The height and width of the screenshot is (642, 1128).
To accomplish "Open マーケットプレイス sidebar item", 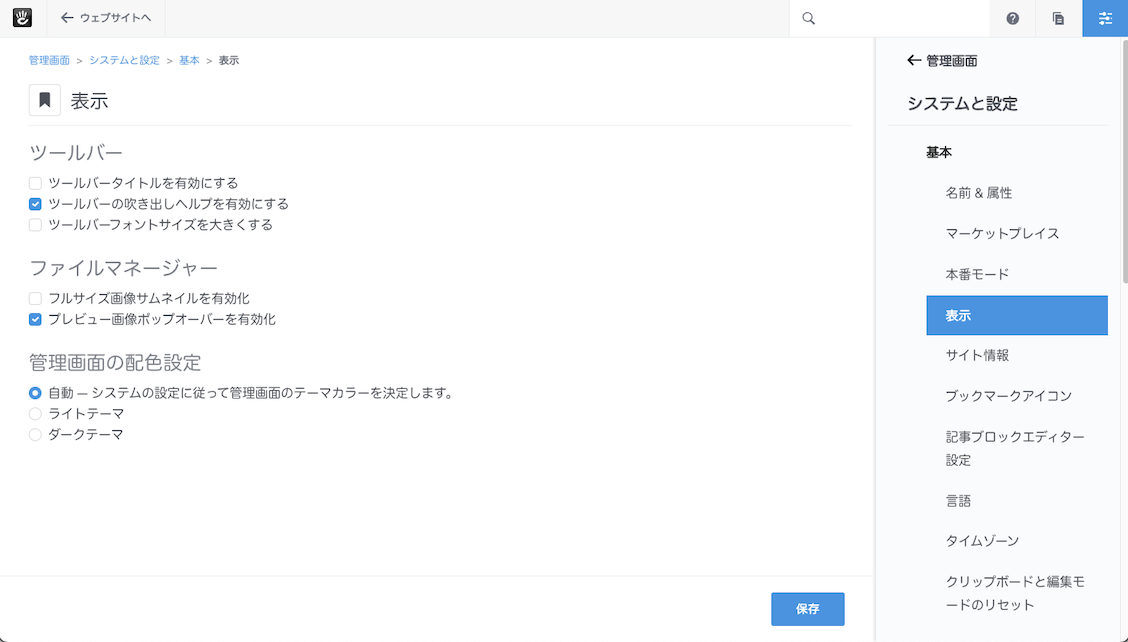I will click(x=1002, y=233).
